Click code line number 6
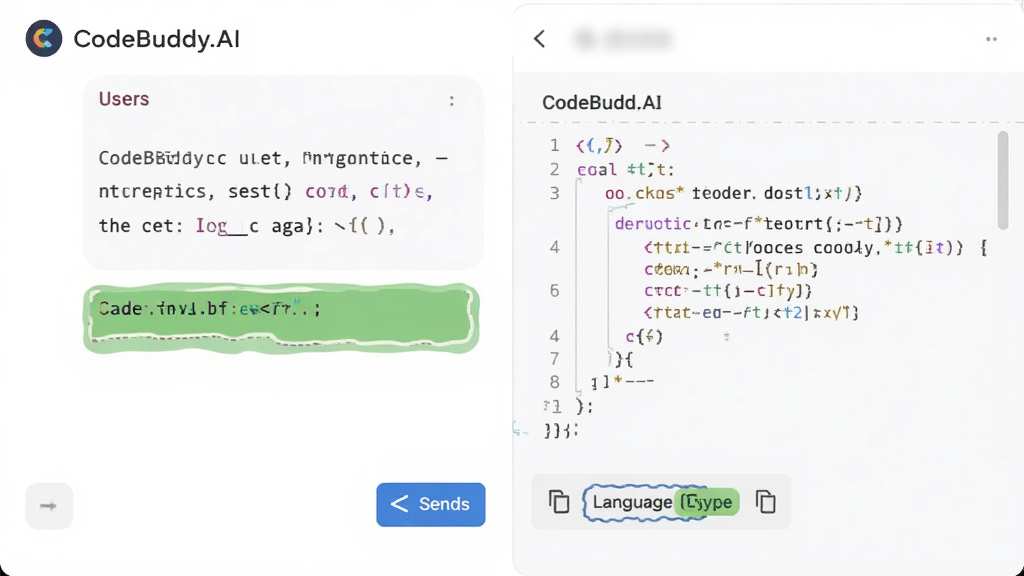1024x576 pixels. [554, 291]
